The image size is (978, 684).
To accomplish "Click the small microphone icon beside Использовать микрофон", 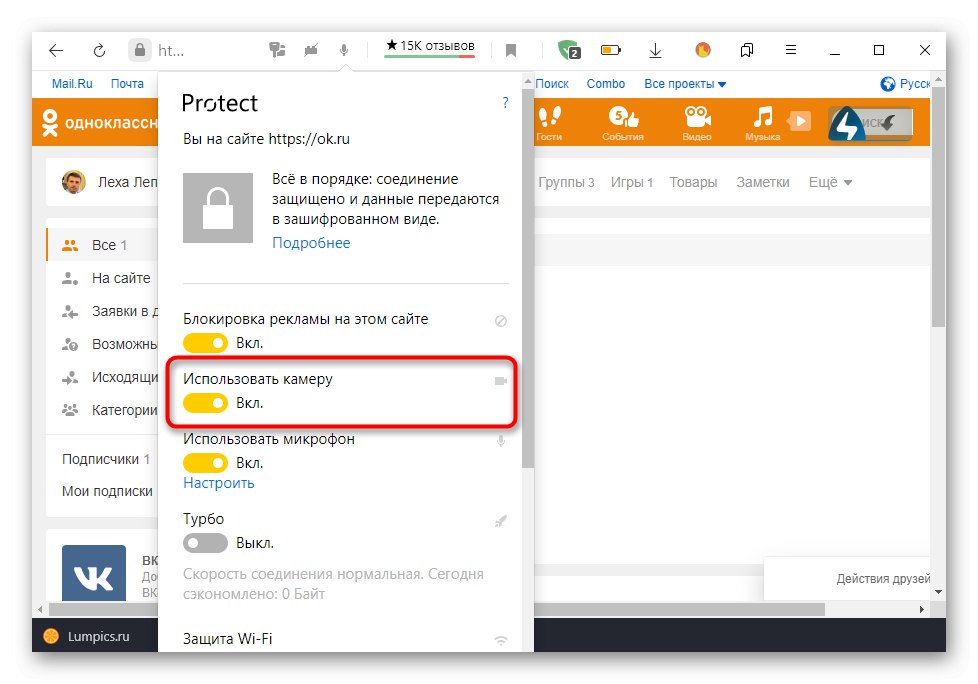I will click(501, 441).
